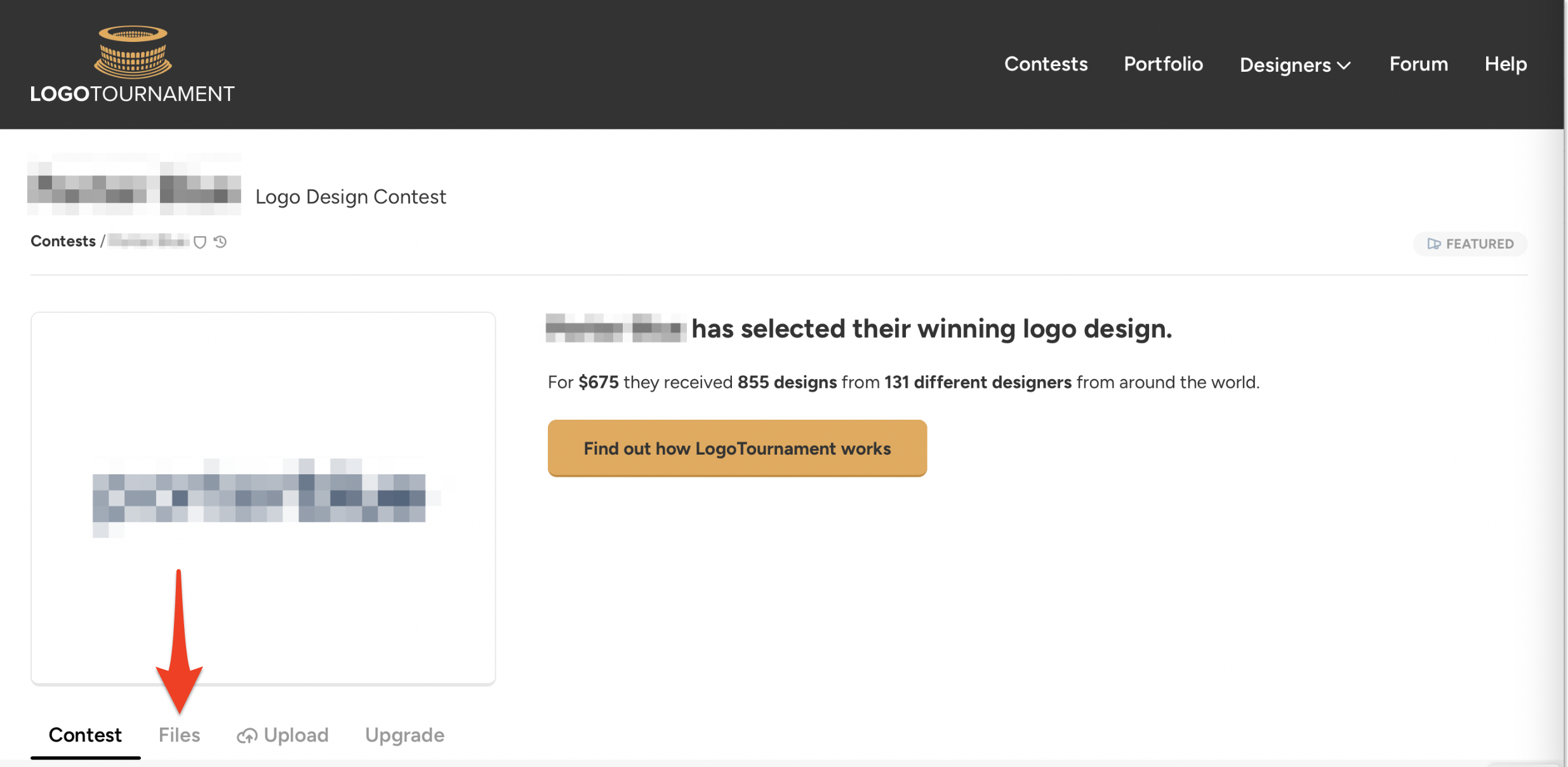The height and width of the screenshot is (767, 1568).
Task: Click the flag icon in FEATURED badge
Action: click(1433, 244)
